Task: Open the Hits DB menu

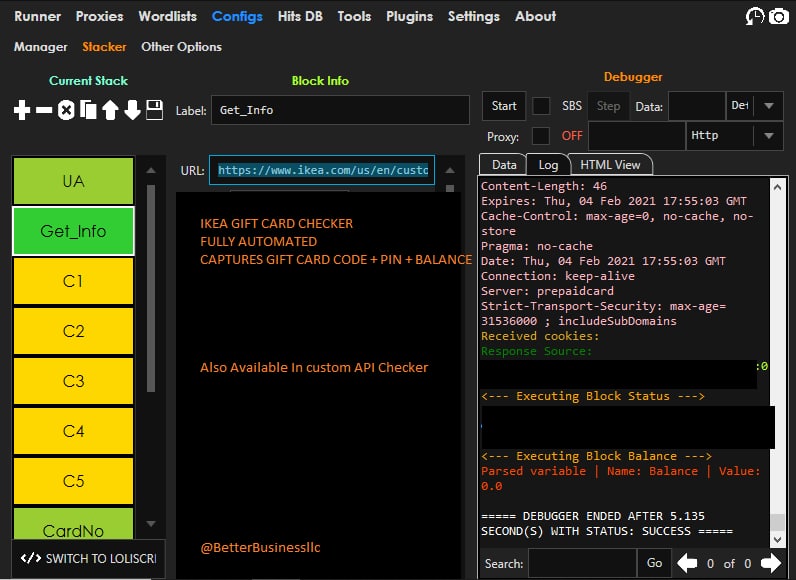Action: click(300, 16)
